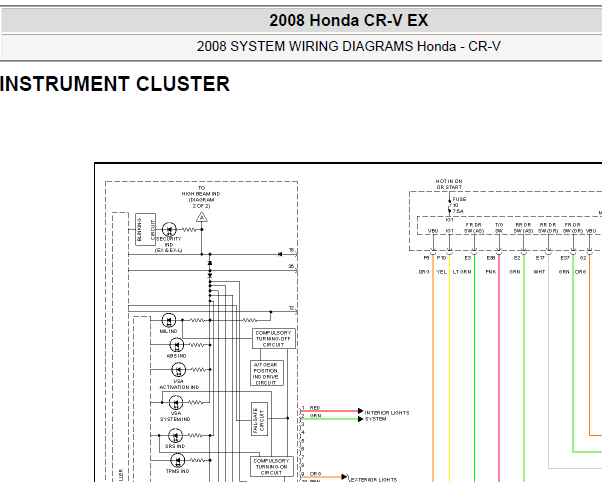The width and height of the screenshot is (602, 482).
Task: Click the 'YEL' wire color label
Action: coord(442,272)
